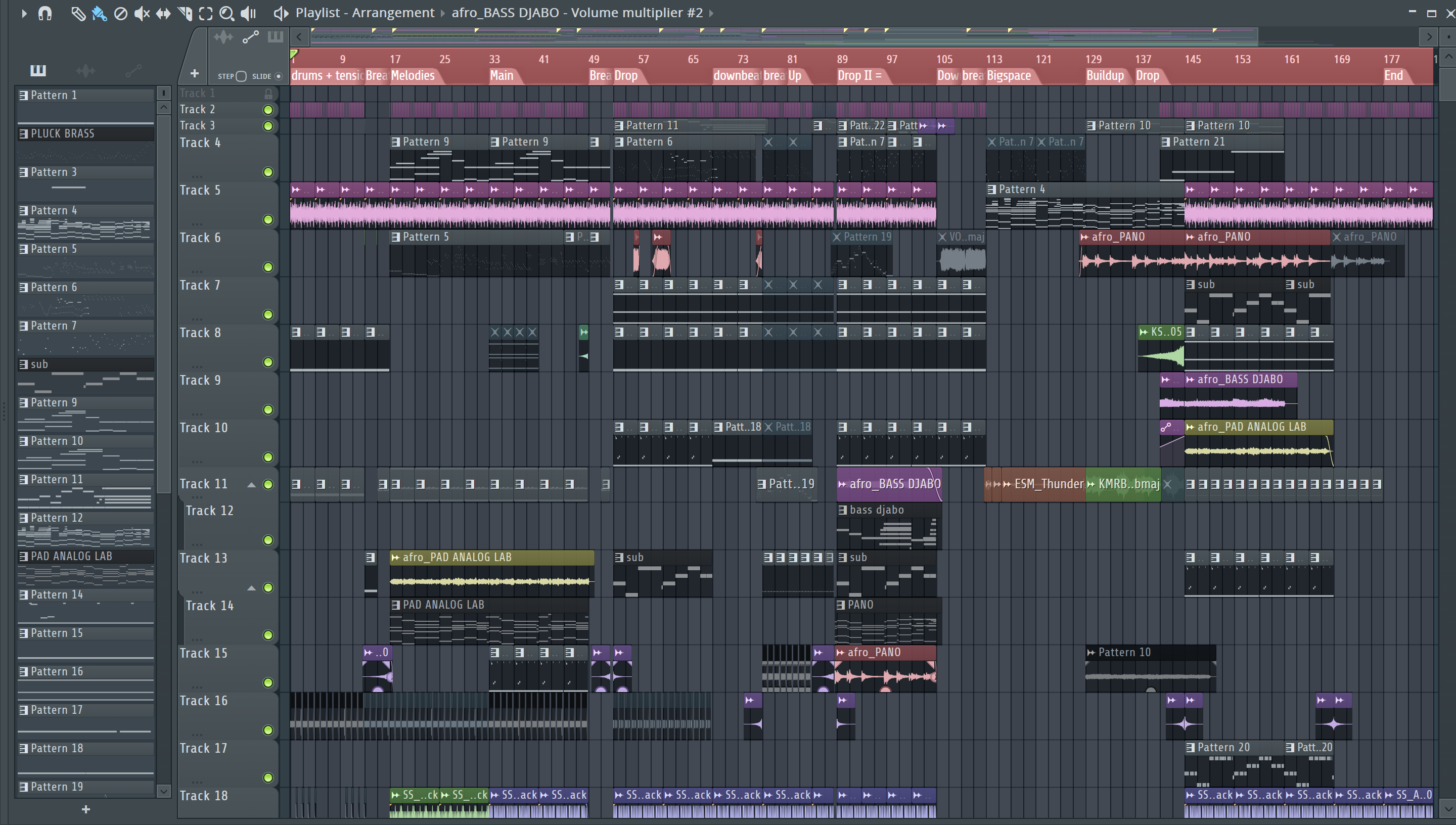
Task: Select bass djabo pattern clip on Track 12
Action: pyautogui.click(x=889, y=526)
